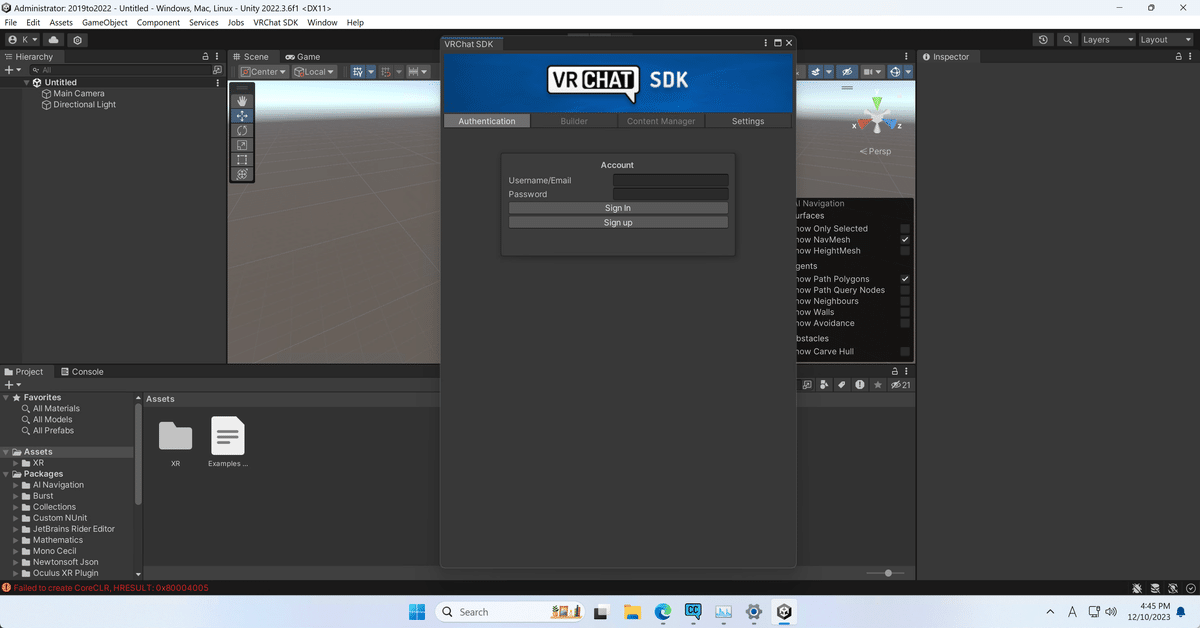Adjust the camera speed slider
Screen dimensions: 1200x628
pyautogui.click(x=886, y=572)
